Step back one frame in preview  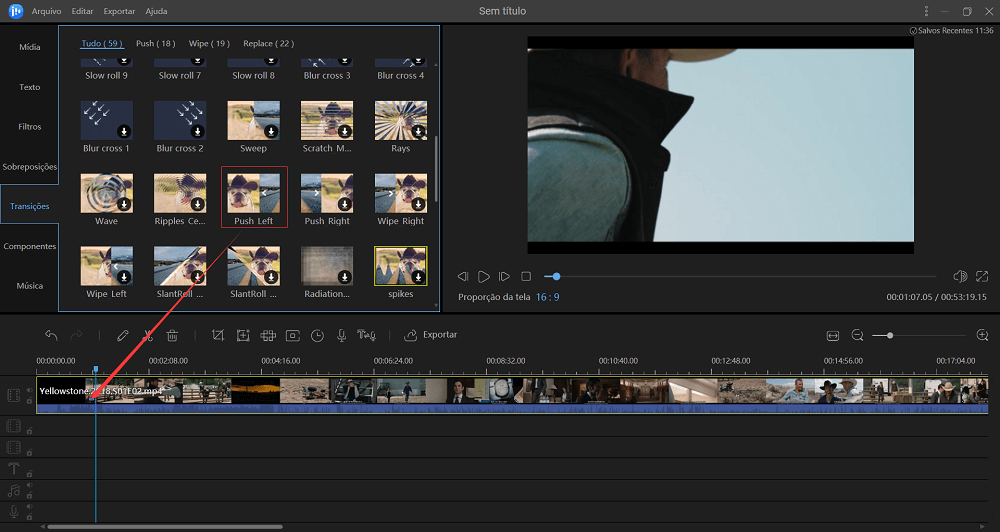(x=463, y=276)
